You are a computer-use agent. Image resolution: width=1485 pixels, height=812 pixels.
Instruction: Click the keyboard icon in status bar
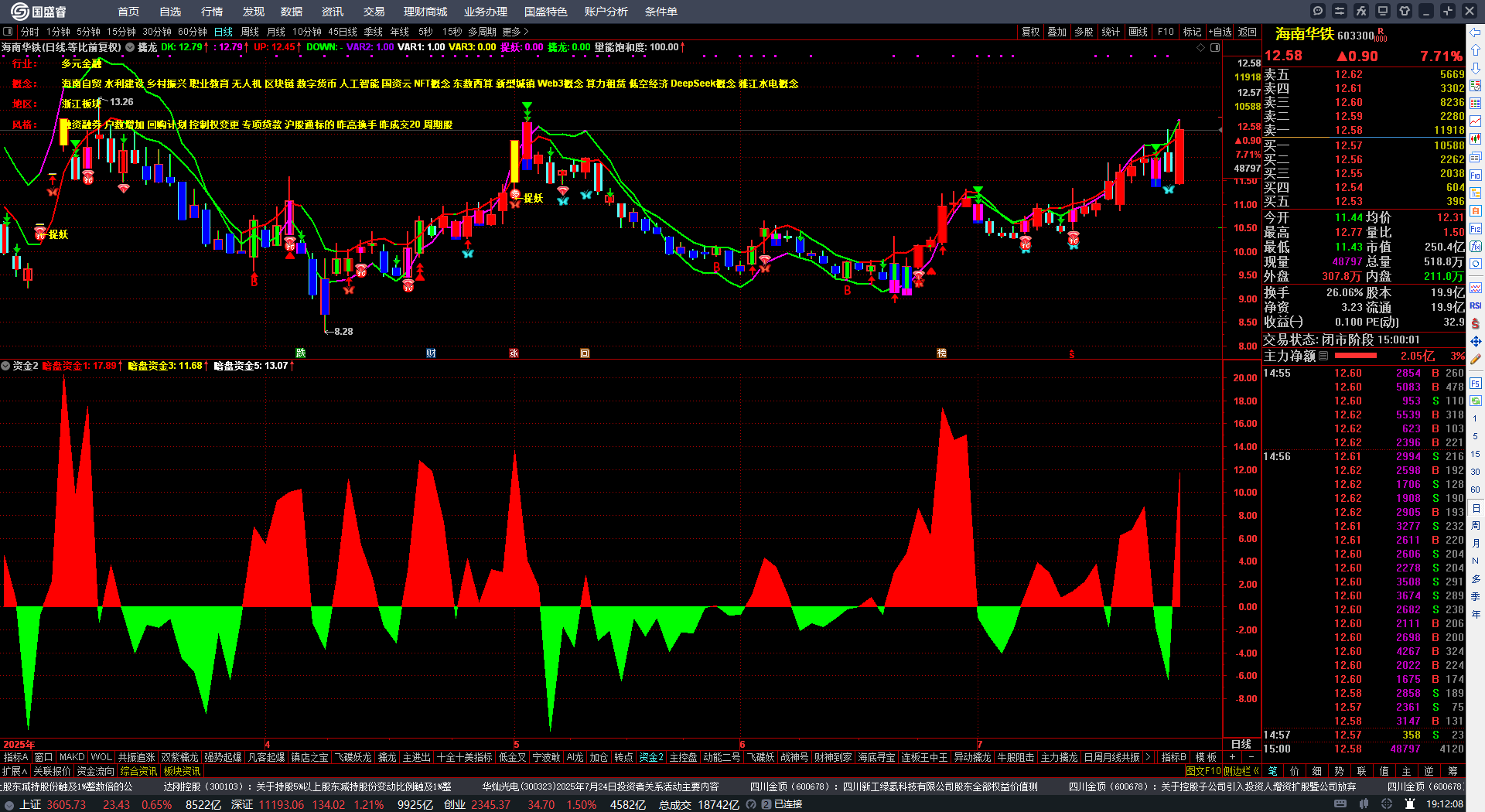click(1340, 804)
